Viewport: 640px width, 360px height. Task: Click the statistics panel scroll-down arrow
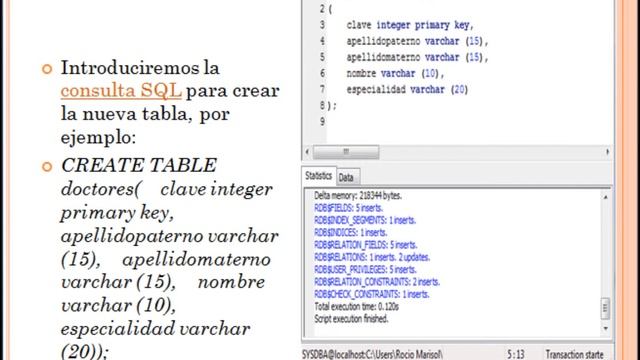click(606, 329)
